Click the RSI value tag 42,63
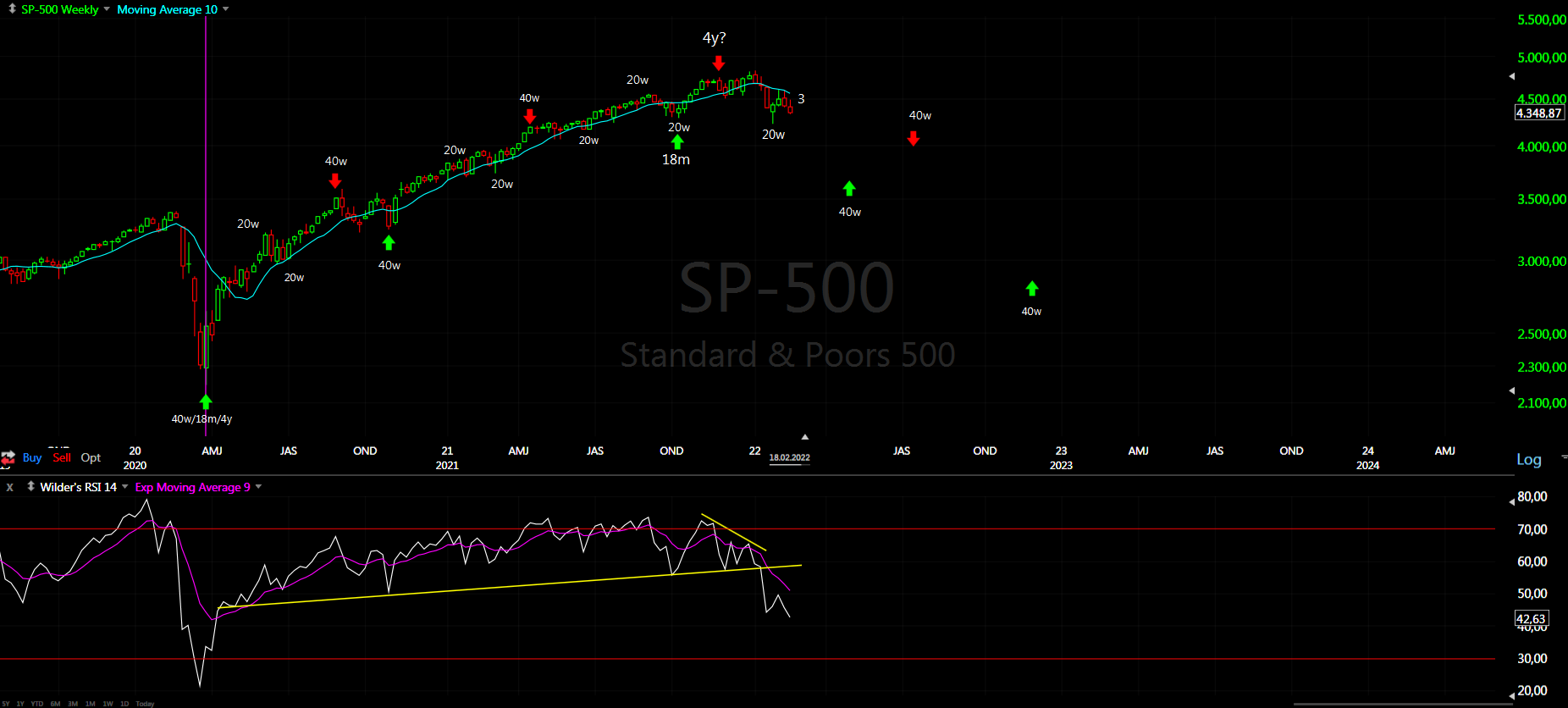1568x708 pixels. tap(1531, 619)
